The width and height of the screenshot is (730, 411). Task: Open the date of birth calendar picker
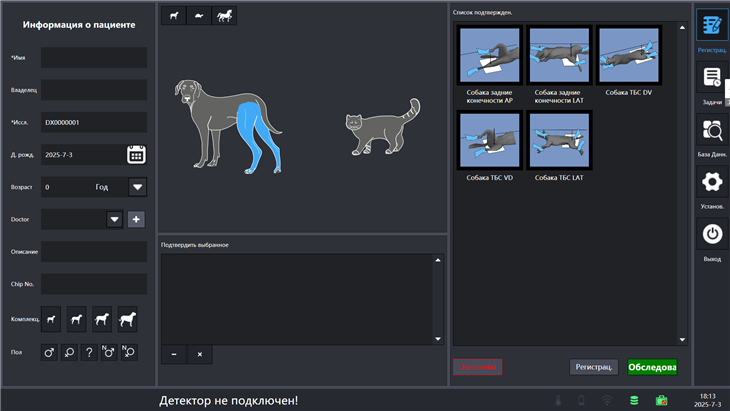click(x=137, y=155)
